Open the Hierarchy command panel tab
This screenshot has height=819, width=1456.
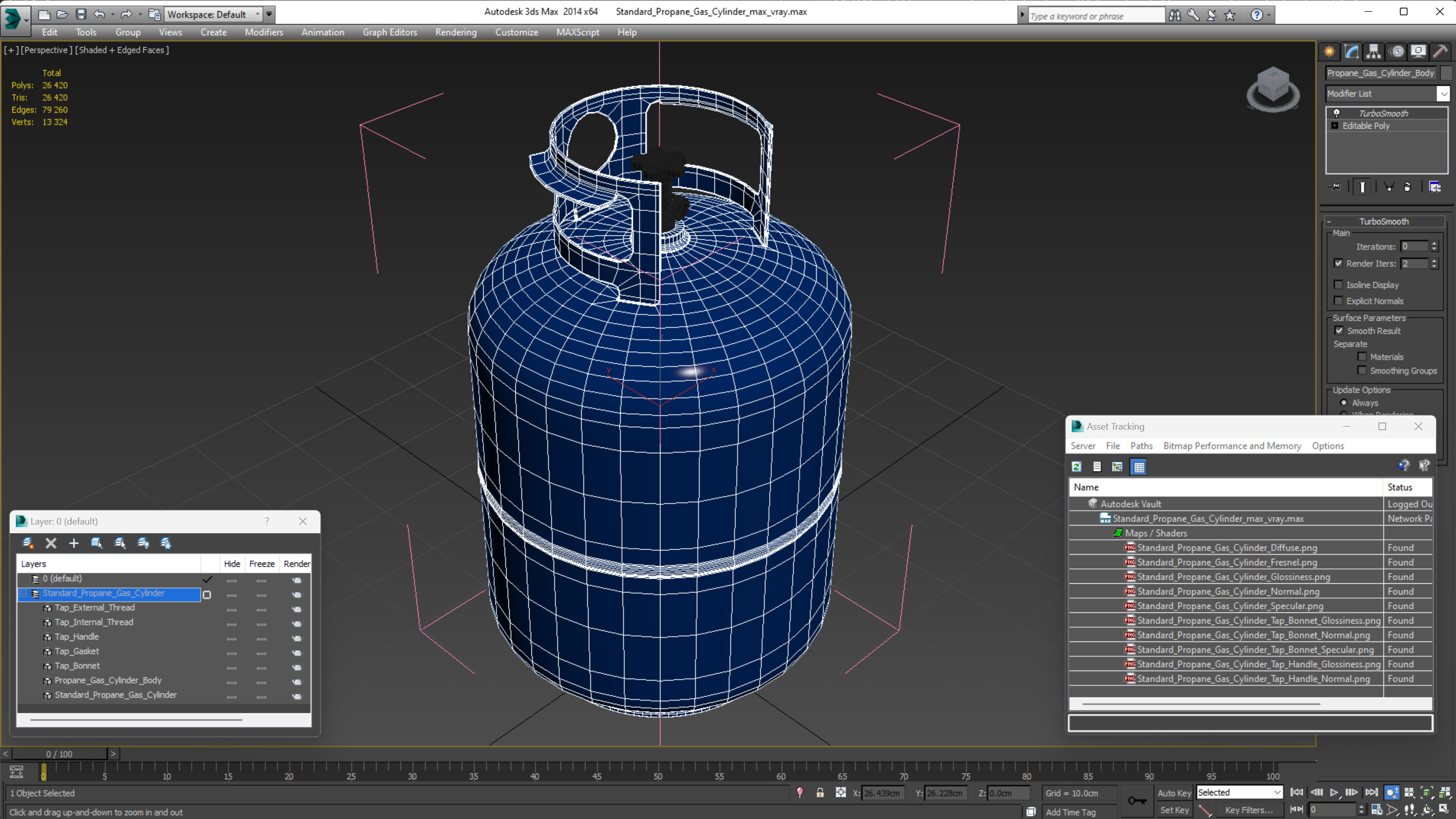pyautogui.click(x=1373, y=52)
